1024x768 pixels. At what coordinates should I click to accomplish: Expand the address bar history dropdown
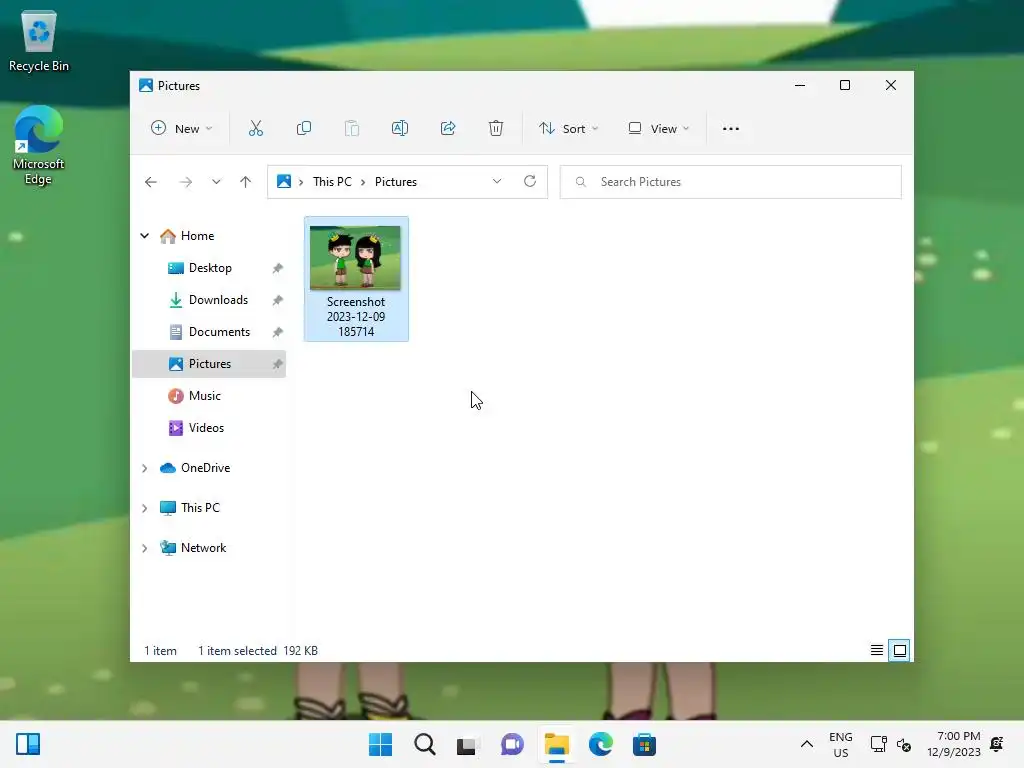[x=497, y=182]
